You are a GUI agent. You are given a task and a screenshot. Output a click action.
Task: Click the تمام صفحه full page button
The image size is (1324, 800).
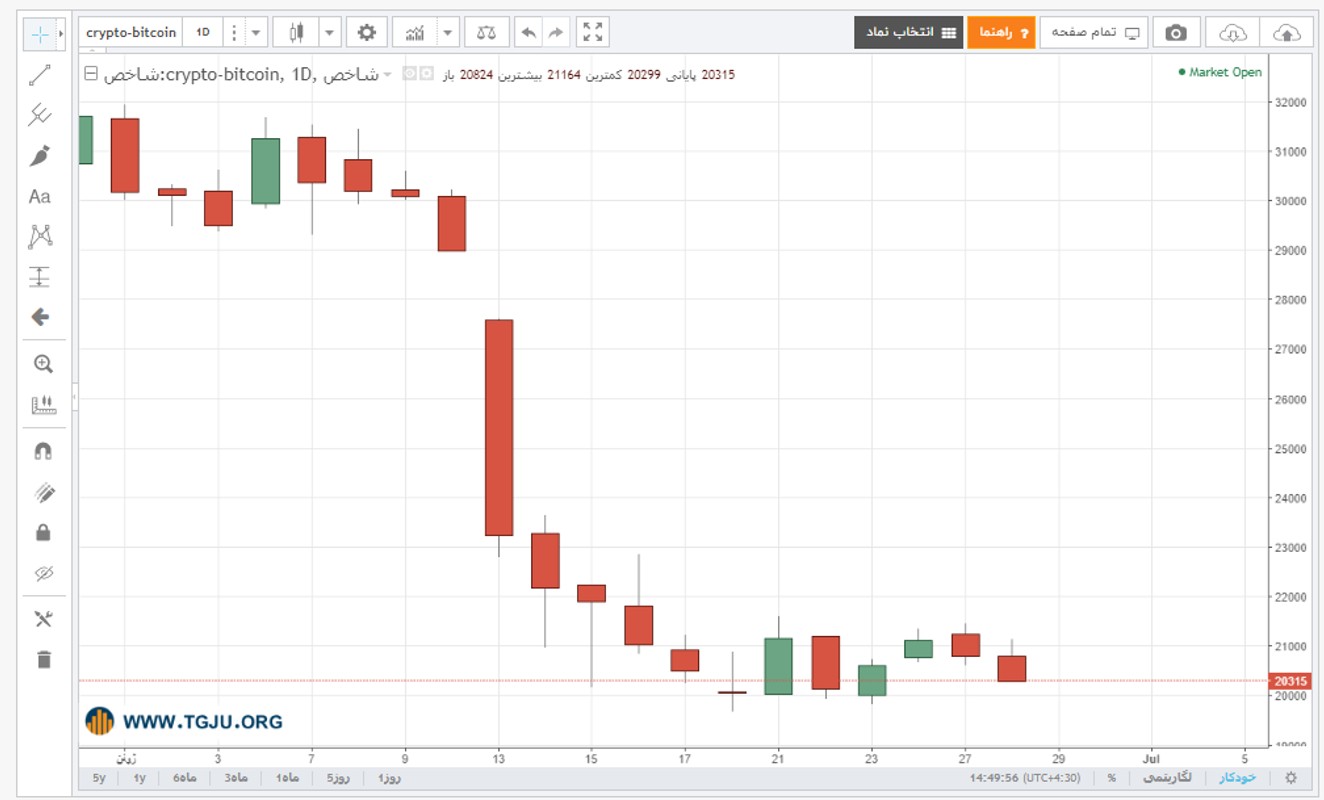coord(1095,32)
